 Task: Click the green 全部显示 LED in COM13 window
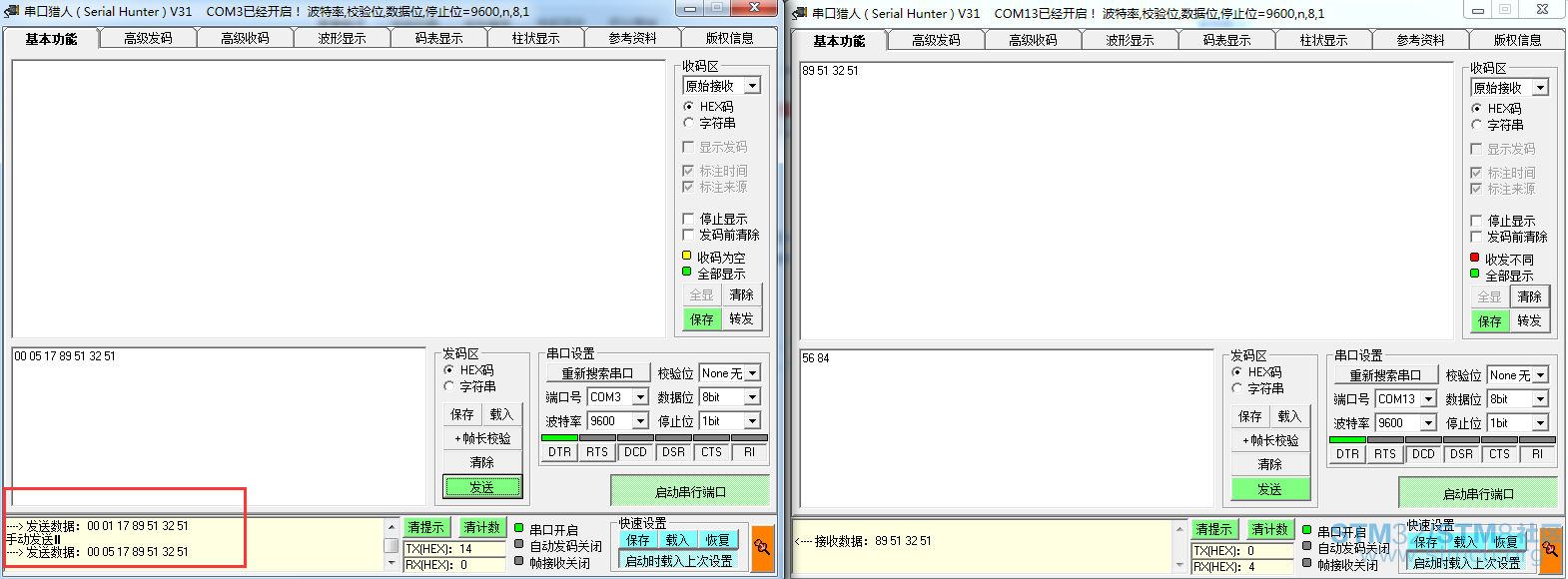1475,274
